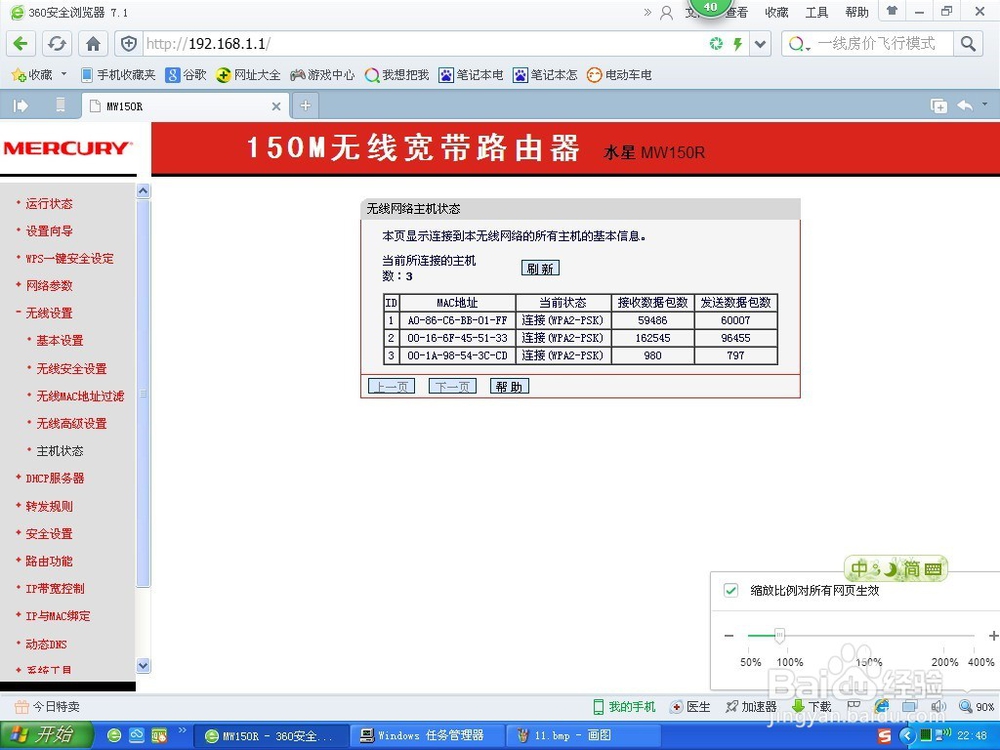This screenshot has width=1000, height=750.
Task: Expand IP与MAC绑定 menu section
Action: [58, 616]
